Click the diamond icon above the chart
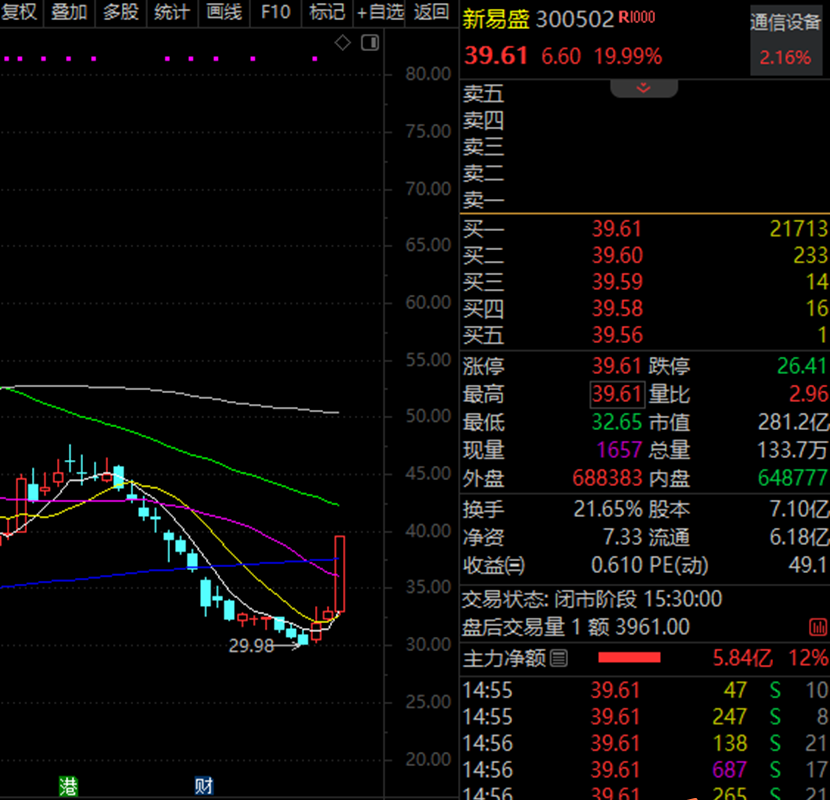This screenshot has height=800, width=830. click(x=342, y=42)
